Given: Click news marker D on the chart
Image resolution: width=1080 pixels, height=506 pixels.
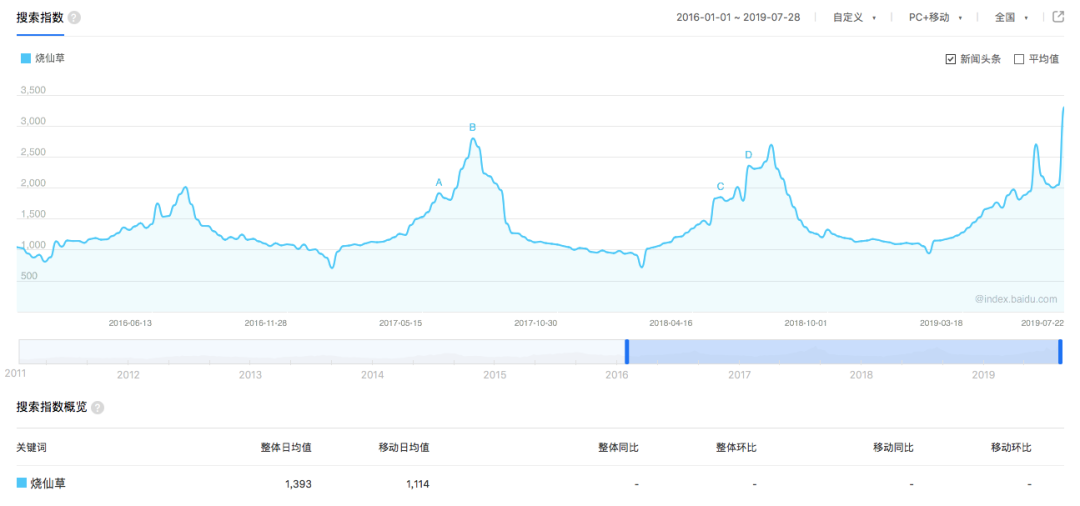Looking at the screenshot, I should tap(749, 155).
